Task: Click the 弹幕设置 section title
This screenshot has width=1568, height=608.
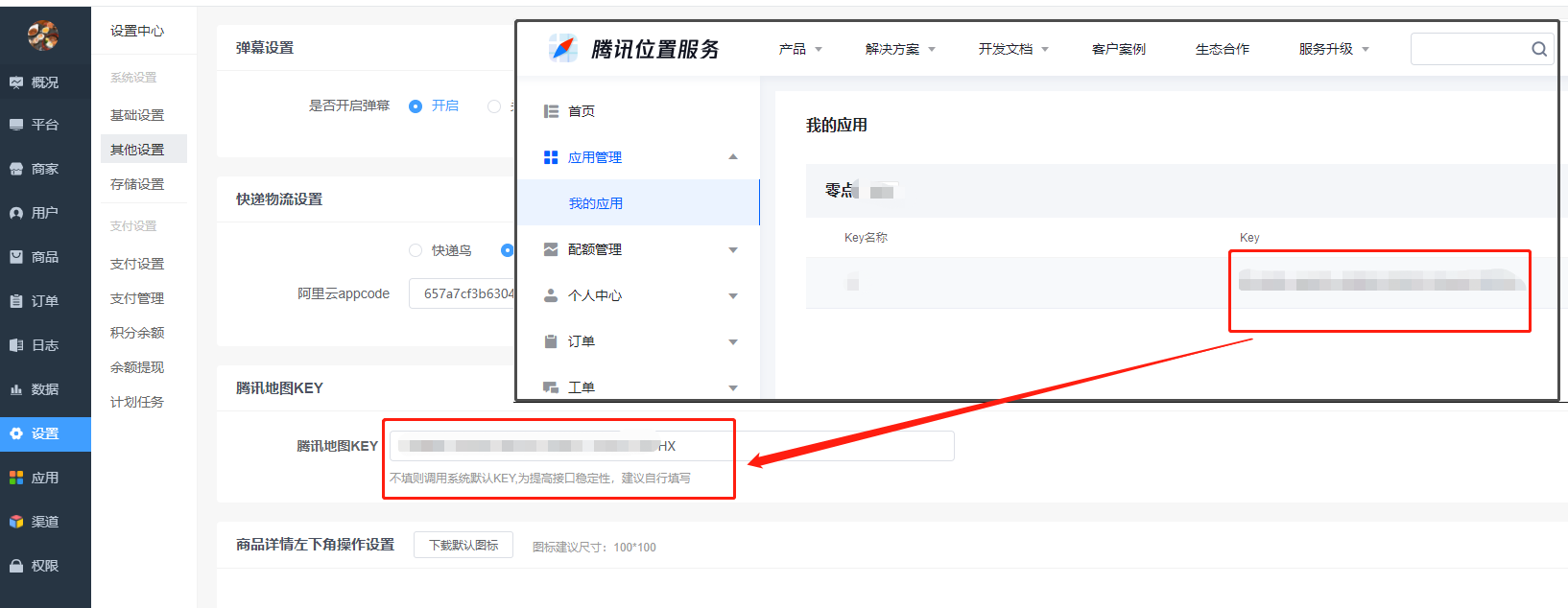Action: click(265, 48)
